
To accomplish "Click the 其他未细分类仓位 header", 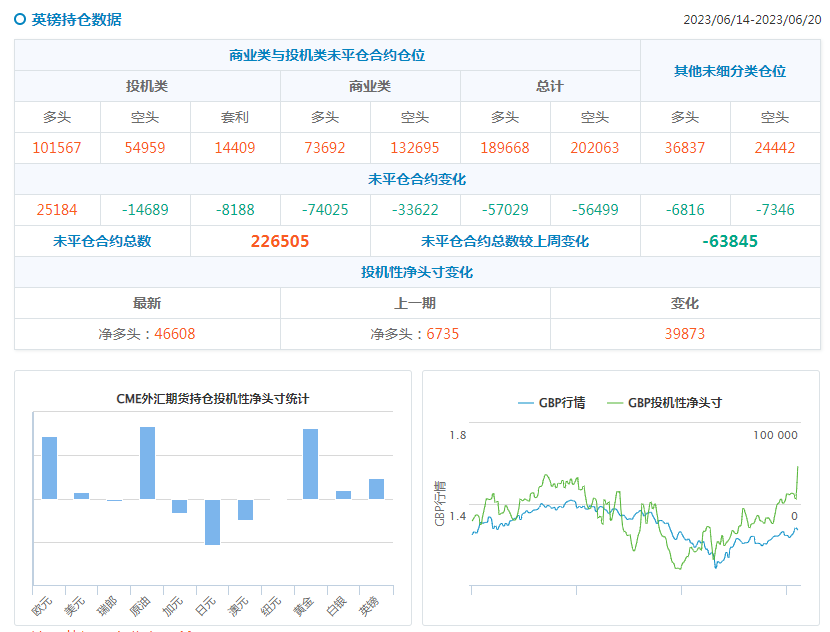I will click(730, 71).
